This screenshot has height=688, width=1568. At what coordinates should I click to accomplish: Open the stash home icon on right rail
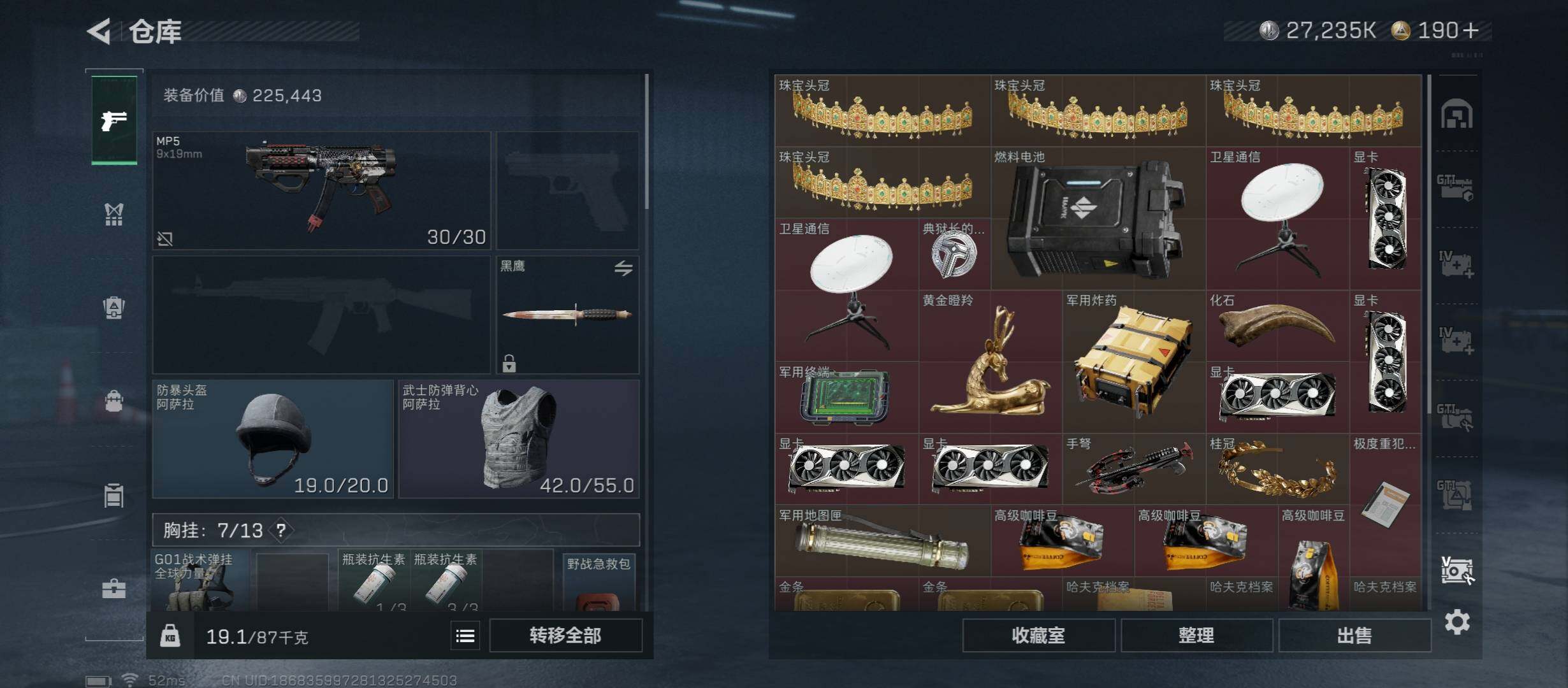(x=1456, y=114)
